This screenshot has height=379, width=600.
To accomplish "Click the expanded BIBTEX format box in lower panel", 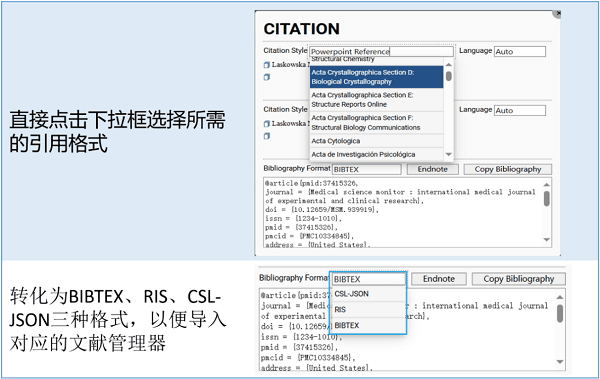I will pos(368,279).
